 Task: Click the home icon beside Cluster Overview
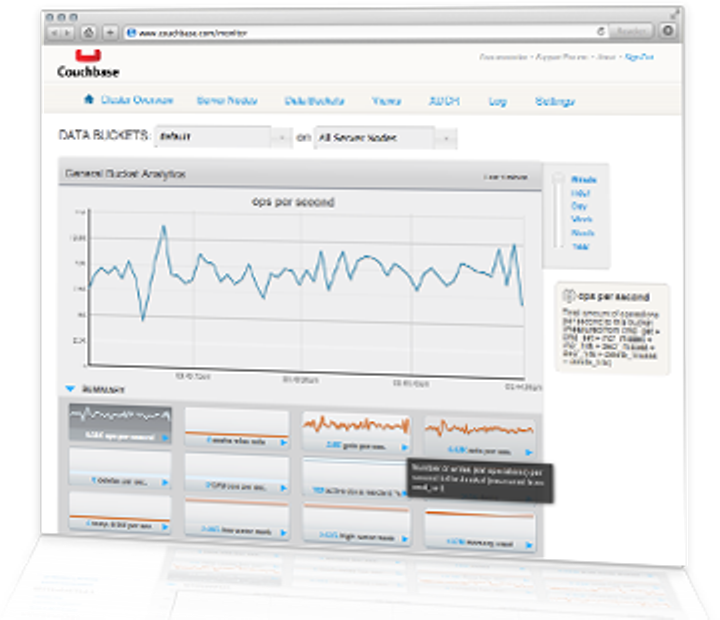pos(89,100)
